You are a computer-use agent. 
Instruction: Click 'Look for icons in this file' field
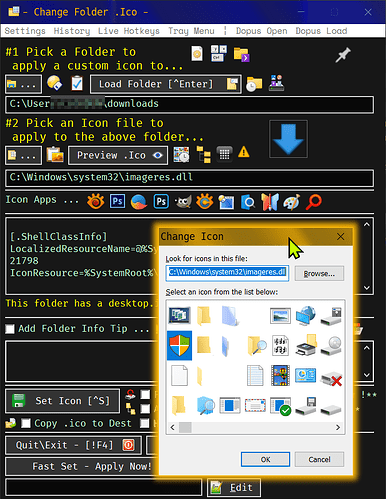pos(227,273)
